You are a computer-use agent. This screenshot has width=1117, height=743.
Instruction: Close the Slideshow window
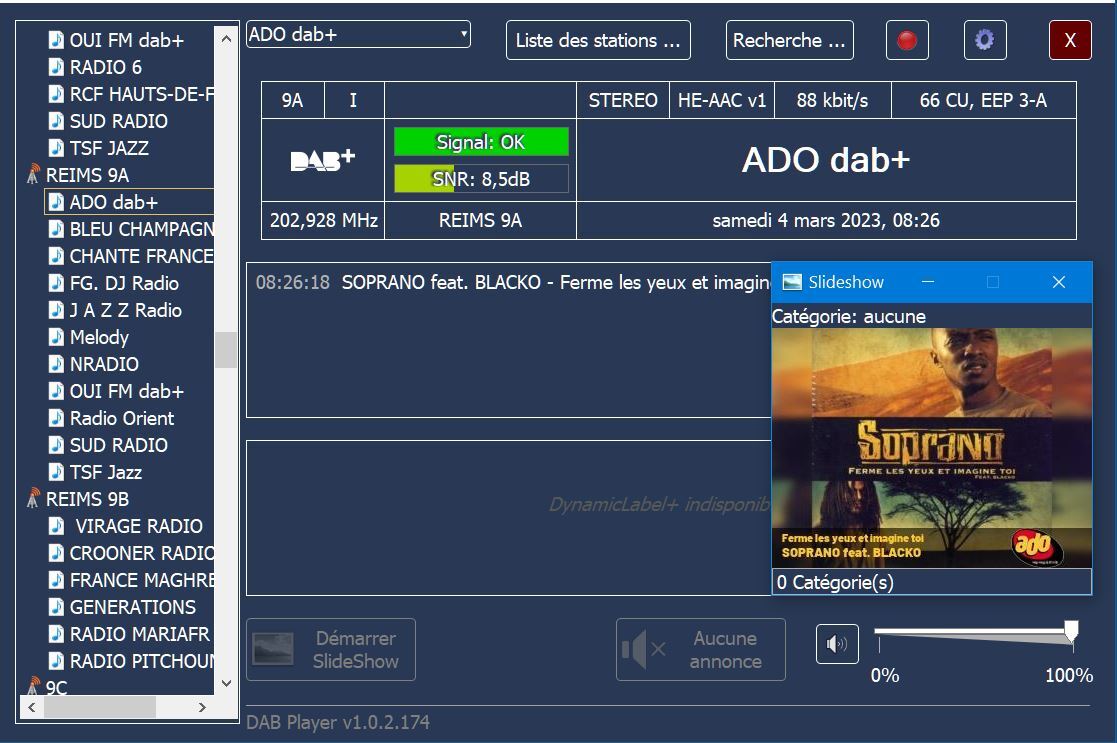pyautogui.click(x=1059, y=282)
